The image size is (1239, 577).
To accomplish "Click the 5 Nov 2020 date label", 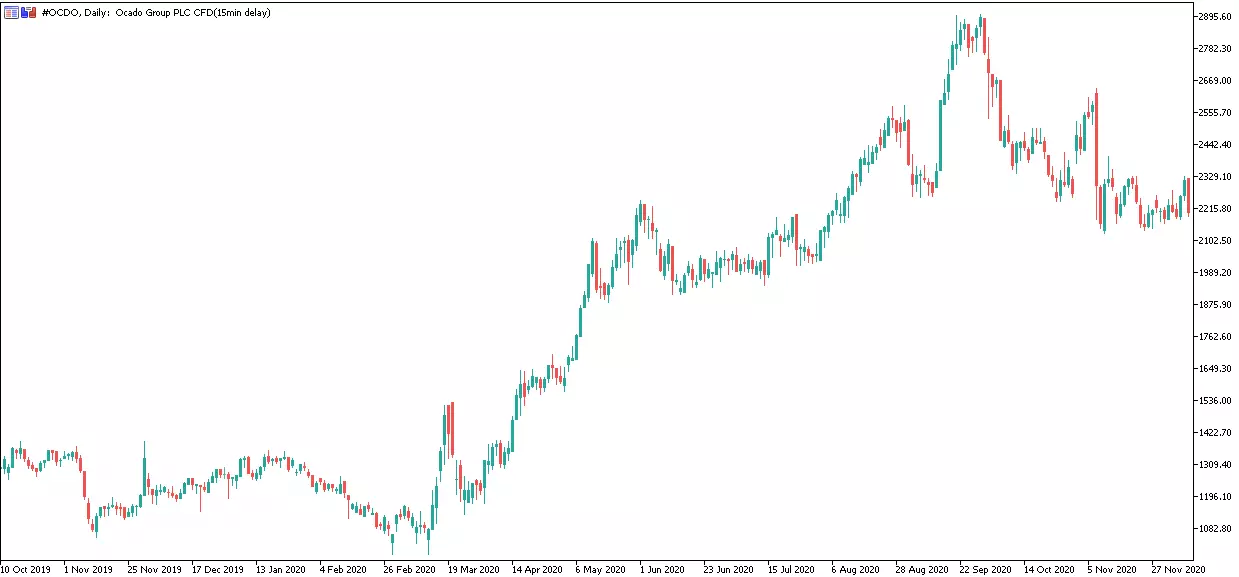I will click(1112, 569).
